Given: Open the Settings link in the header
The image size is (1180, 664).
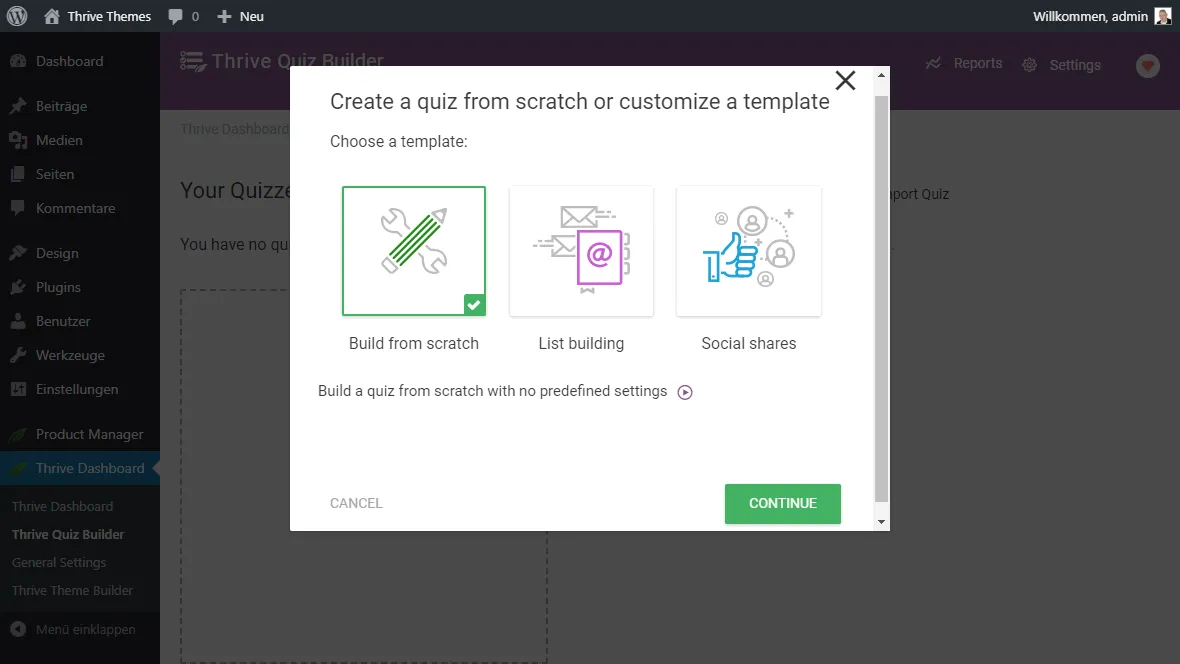Looking at the screenshot, I should point(1075,65).
